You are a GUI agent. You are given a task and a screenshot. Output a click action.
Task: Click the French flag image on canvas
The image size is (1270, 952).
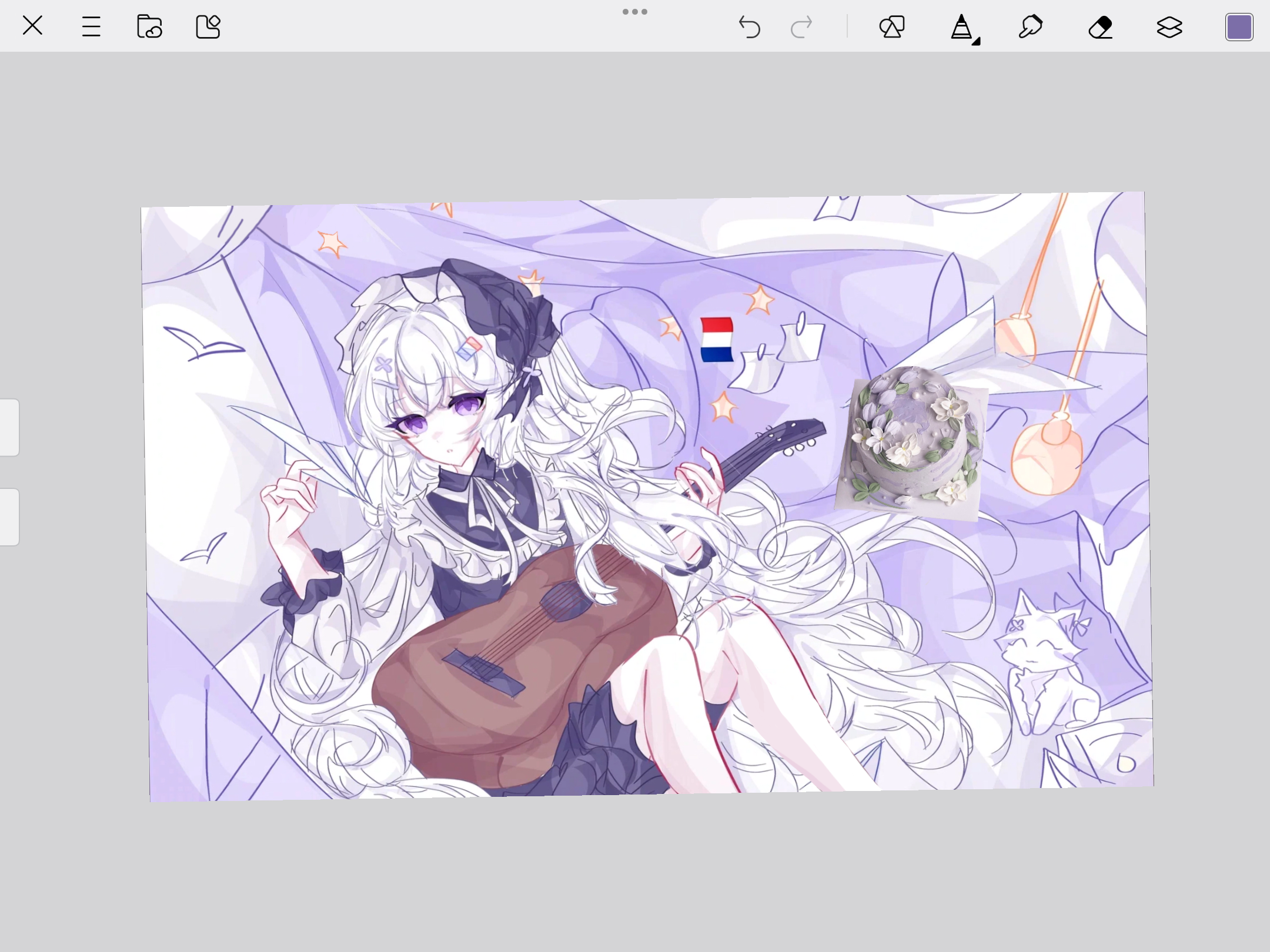(717, 340)
